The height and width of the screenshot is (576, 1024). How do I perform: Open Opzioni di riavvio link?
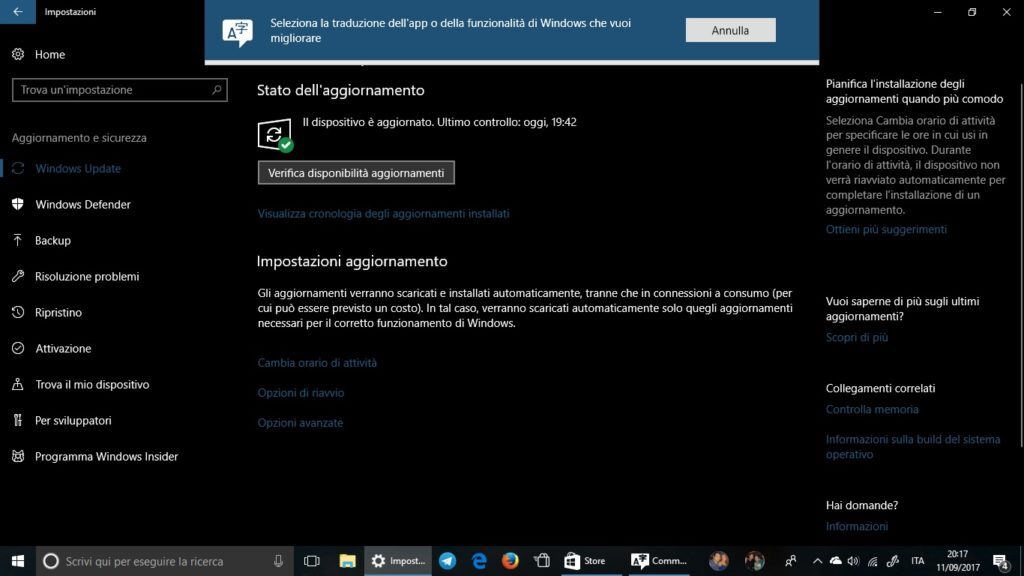pos(300,392)
